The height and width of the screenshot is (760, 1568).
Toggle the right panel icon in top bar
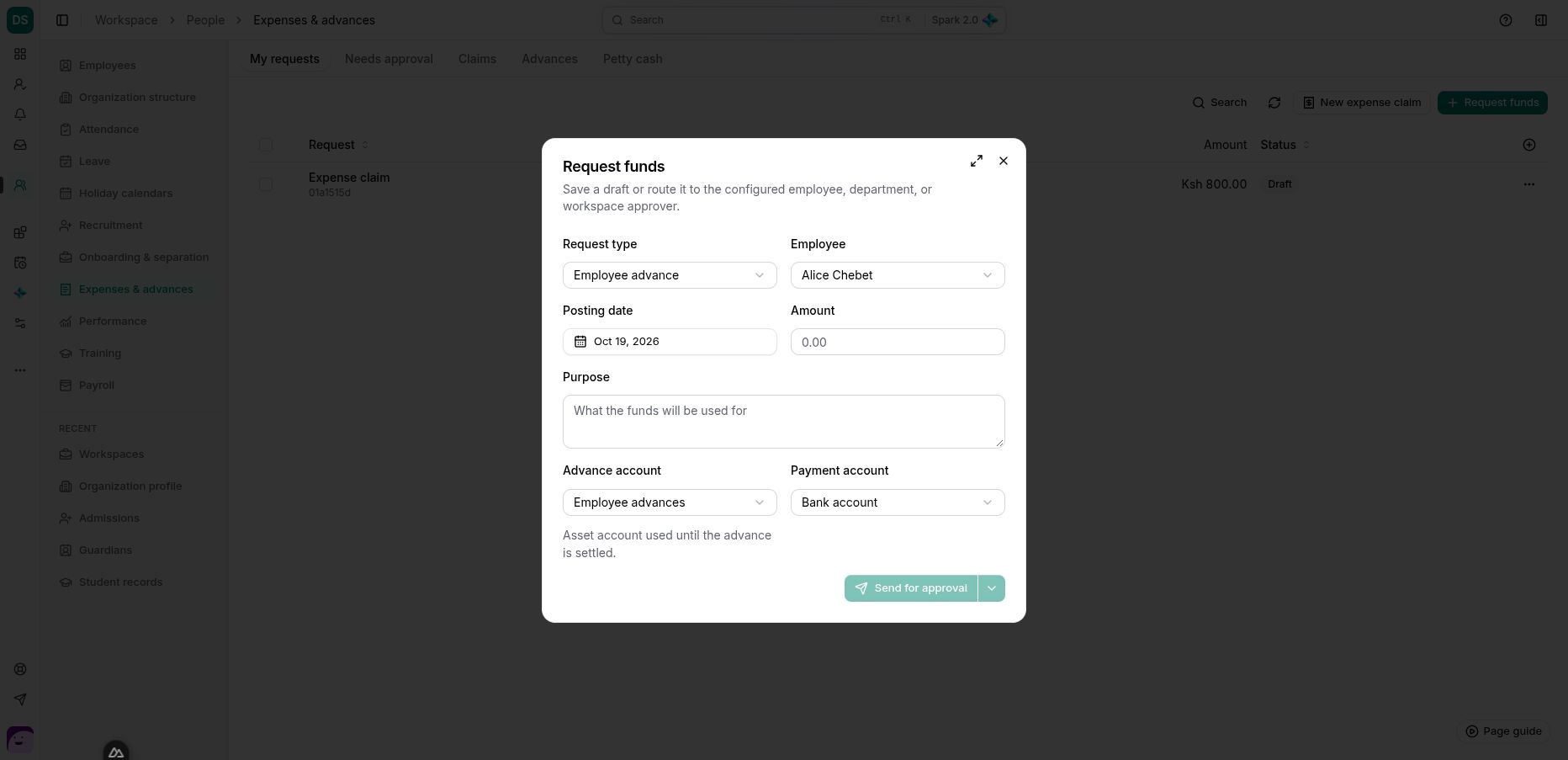point(1541,20)
